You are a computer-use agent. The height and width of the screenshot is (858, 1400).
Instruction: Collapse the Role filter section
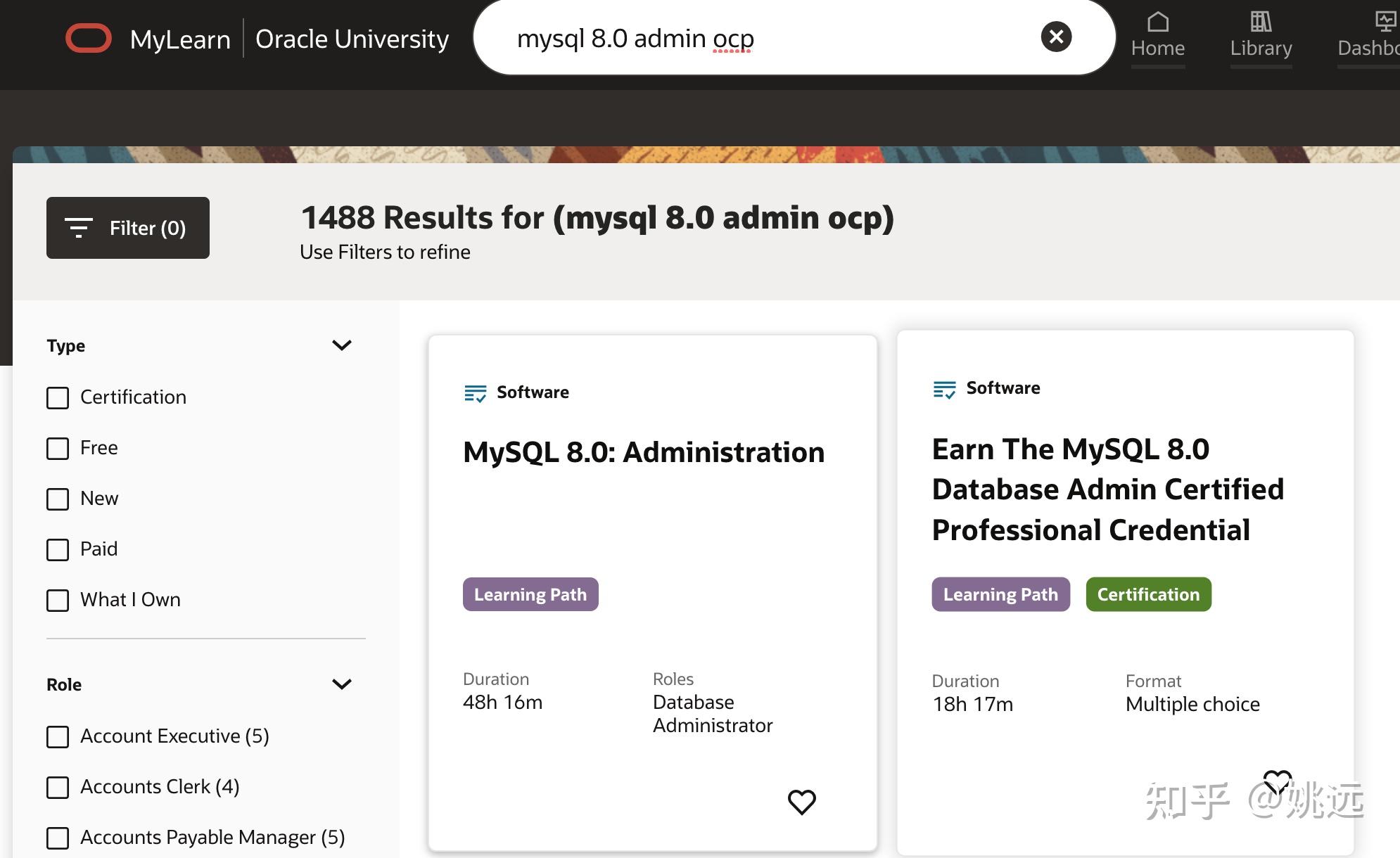pos(342,683)
